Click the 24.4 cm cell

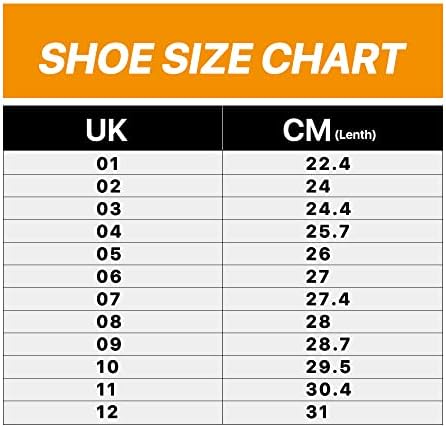point(333,208)
